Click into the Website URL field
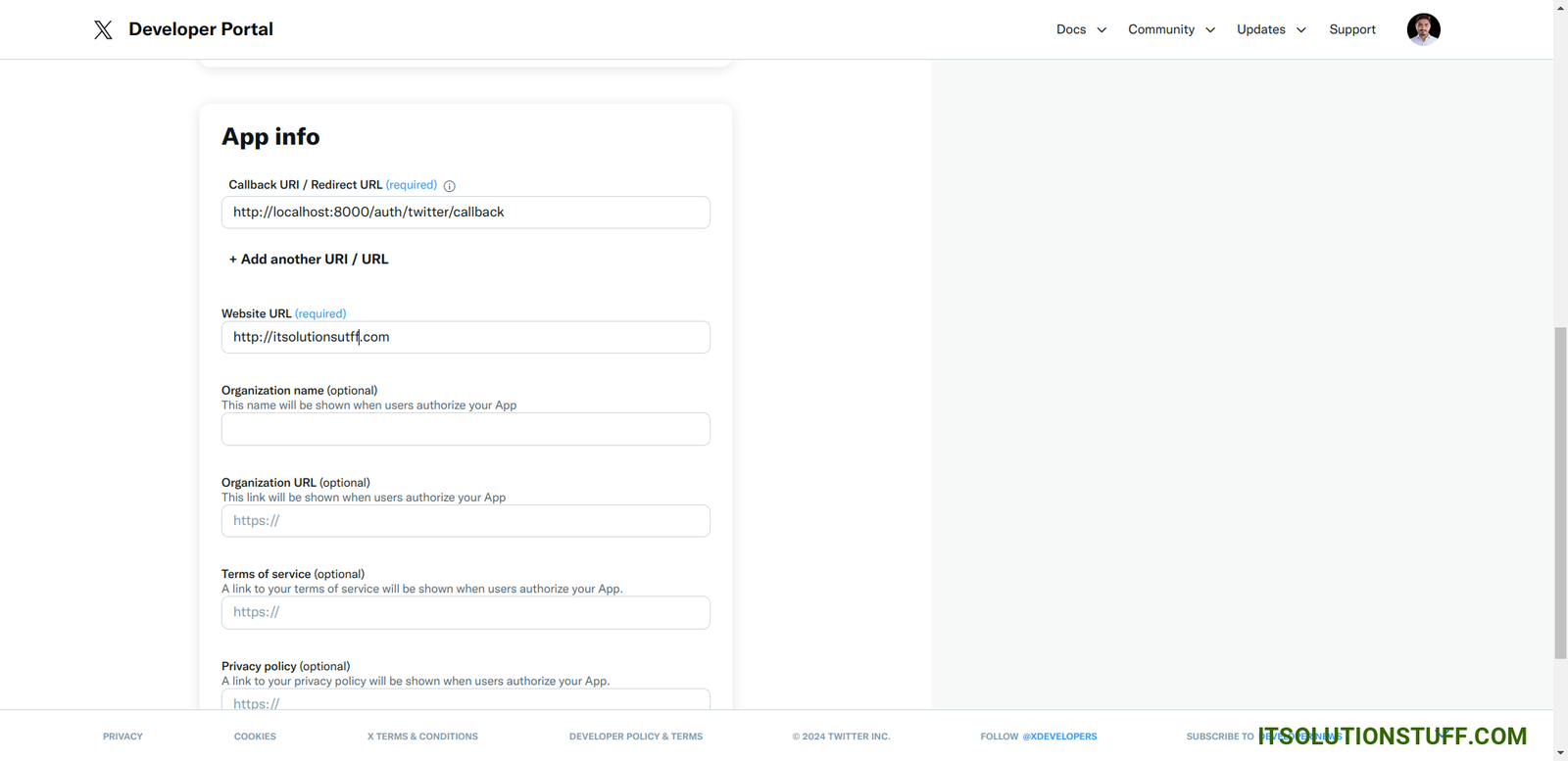Screen dimensions: 1568x761 tap(465, 337)
